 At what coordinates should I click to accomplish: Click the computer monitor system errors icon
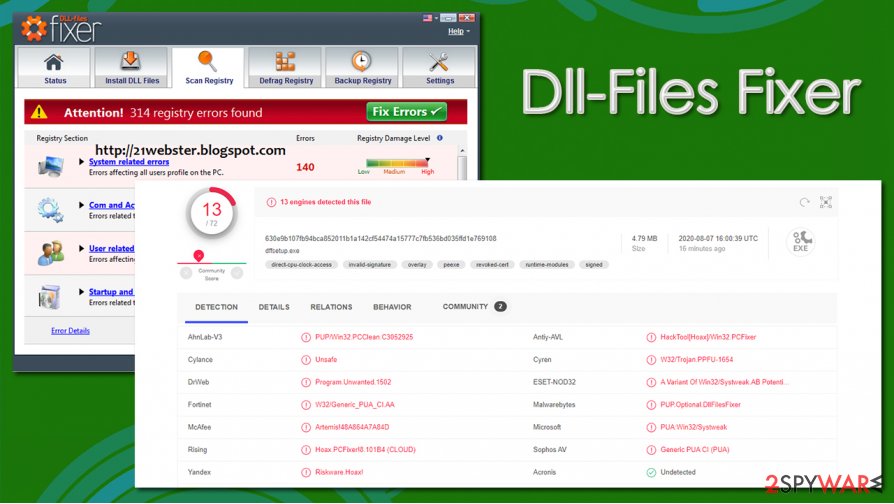51,167
